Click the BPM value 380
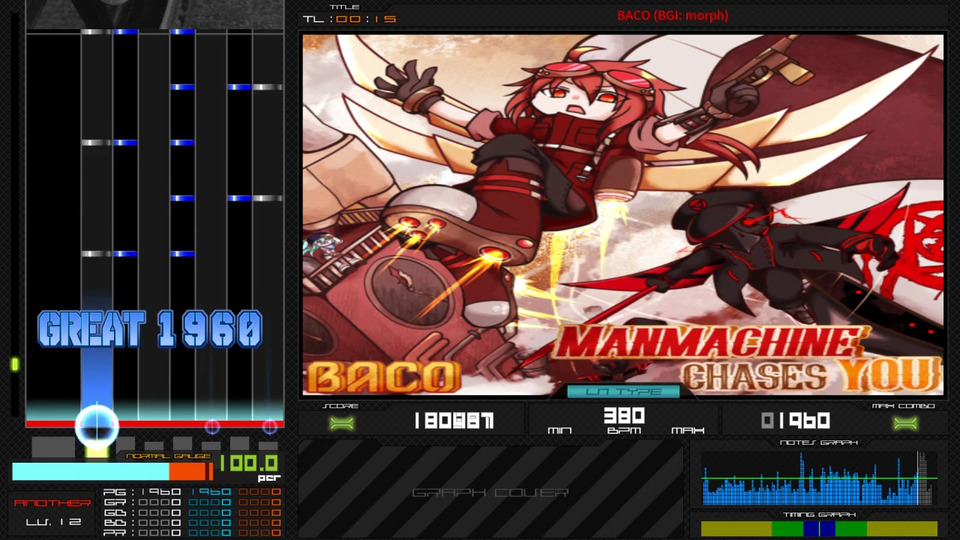 (624, 416)
